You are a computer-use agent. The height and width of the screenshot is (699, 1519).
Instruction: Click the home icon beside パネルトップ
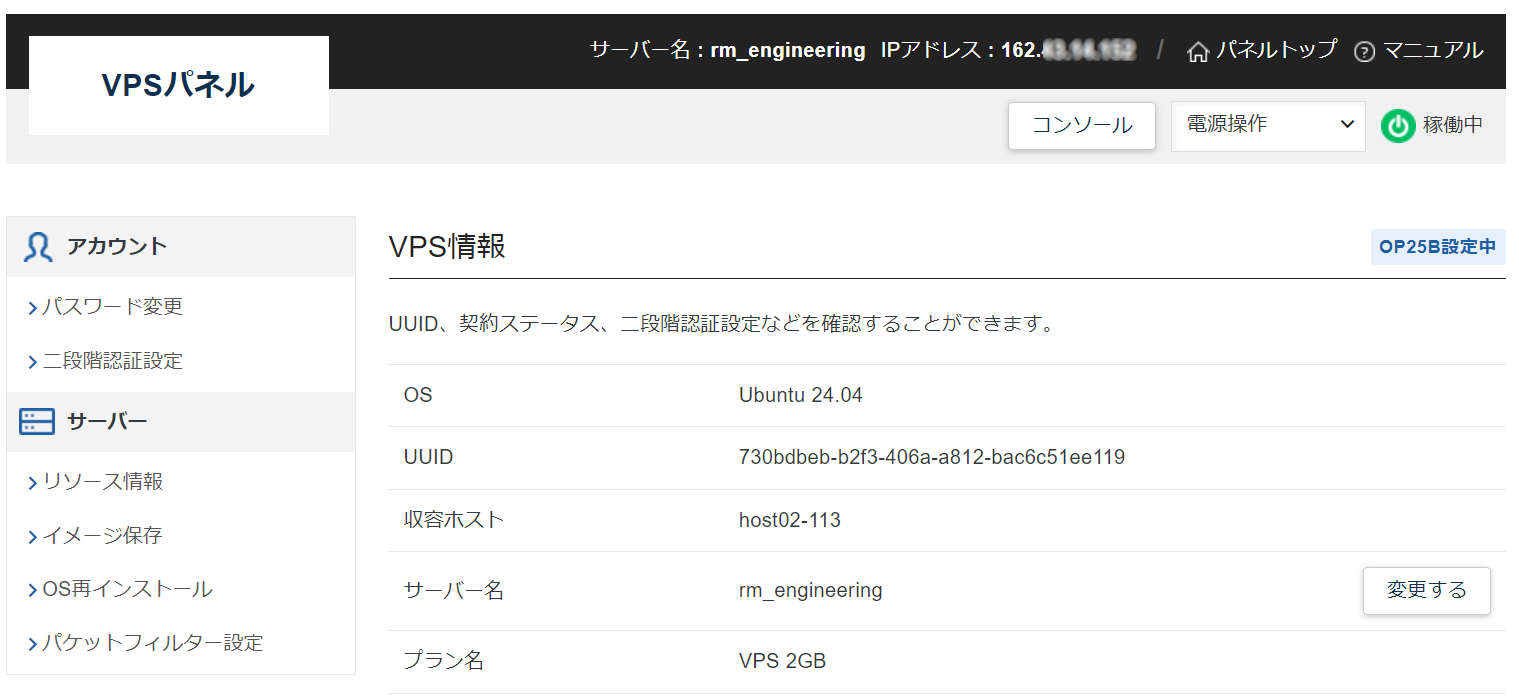1198,50
